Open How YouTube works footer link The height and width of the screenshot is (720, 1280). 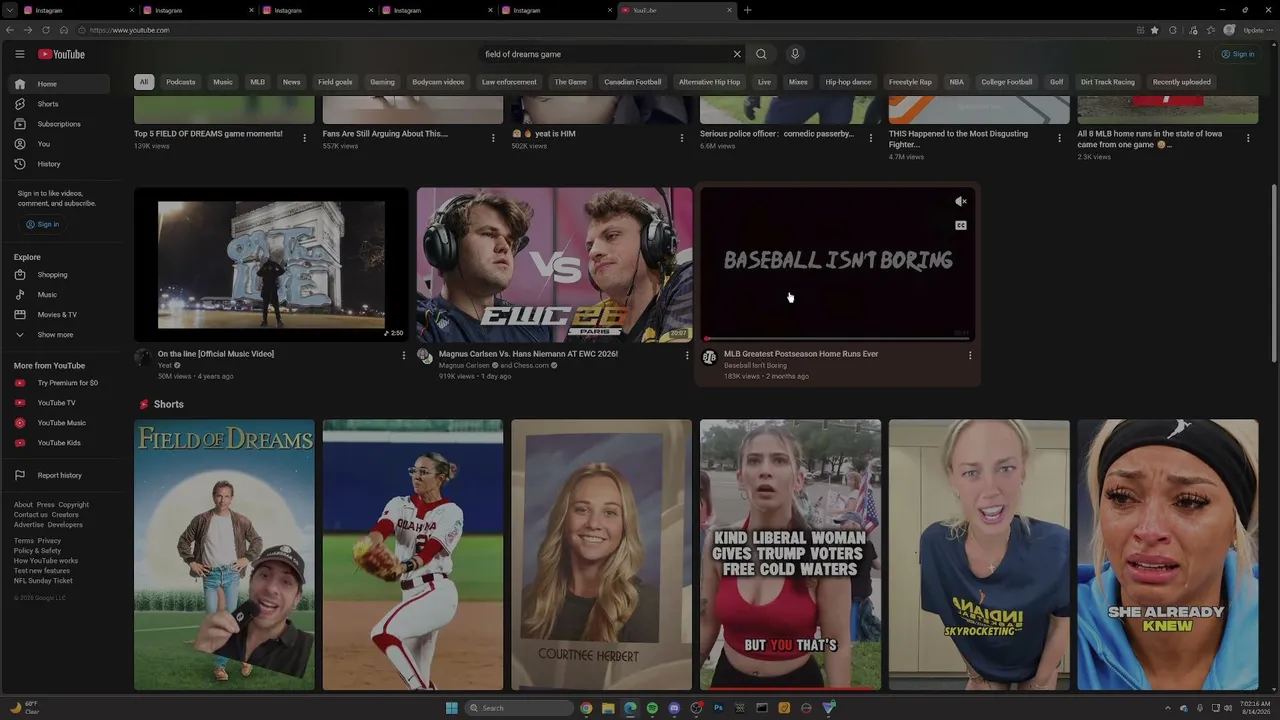[46, 561]
